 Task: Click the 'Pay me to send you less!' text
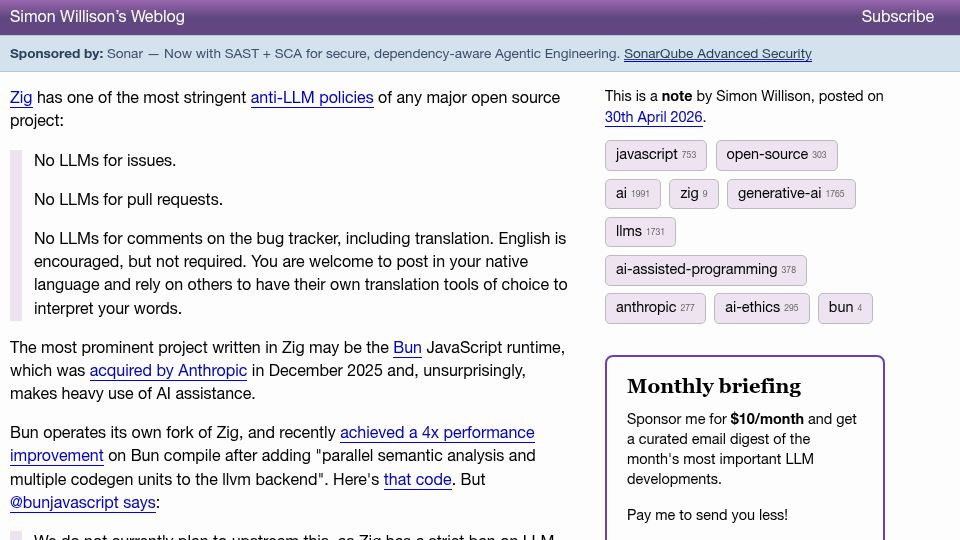(707, 515)
